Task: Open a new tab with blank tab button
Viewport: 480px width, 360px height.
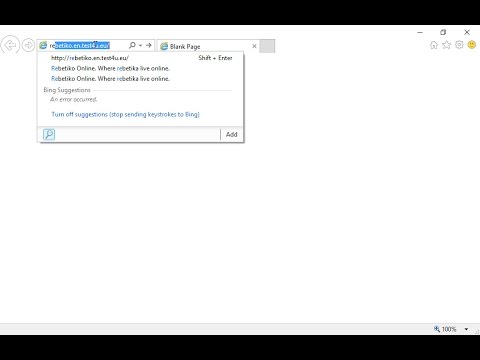Action: click(267, 46)
